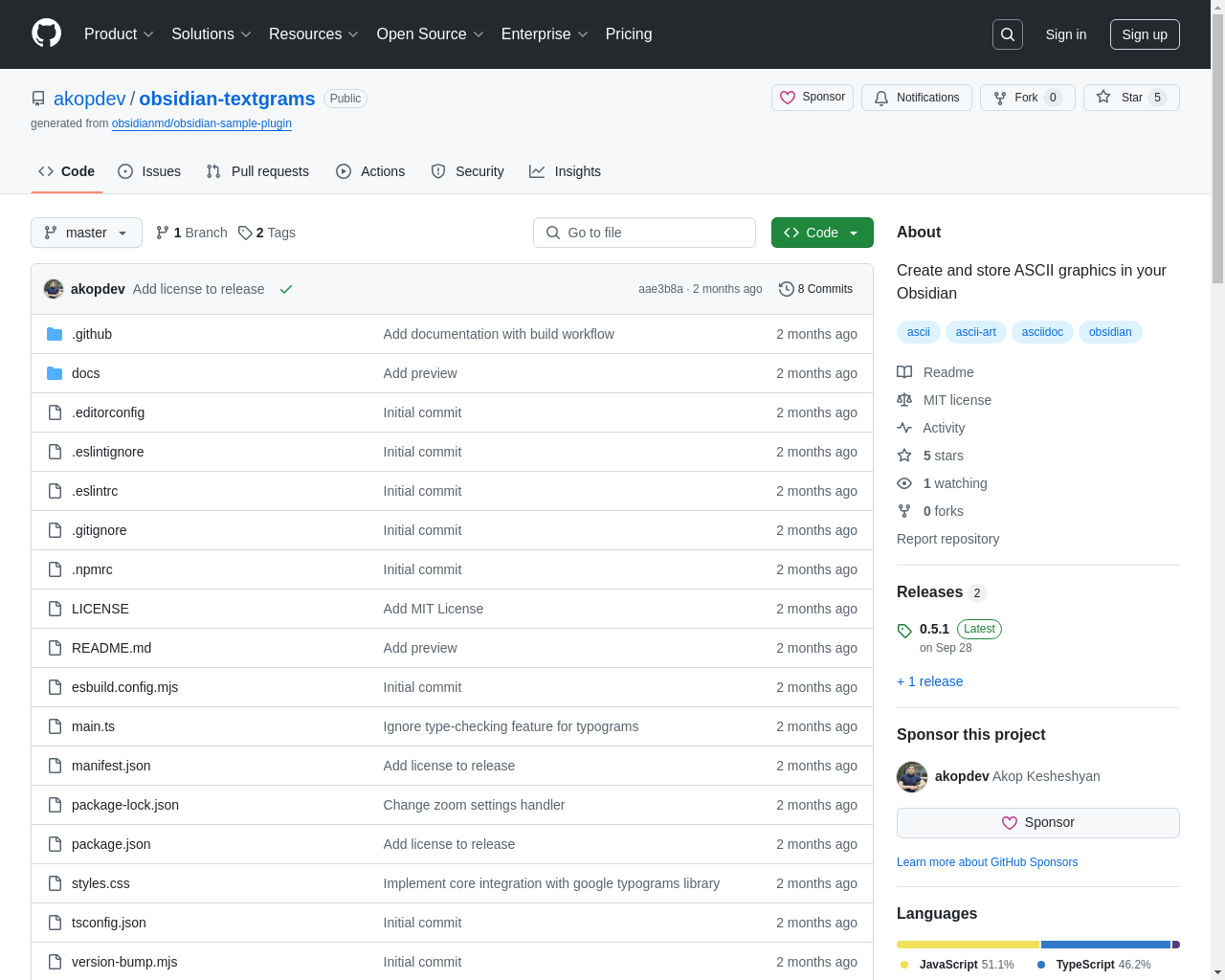The image size is (1225, 980).
Task: Click the akopdev avatar in commit bar
Action: point(54,289)
